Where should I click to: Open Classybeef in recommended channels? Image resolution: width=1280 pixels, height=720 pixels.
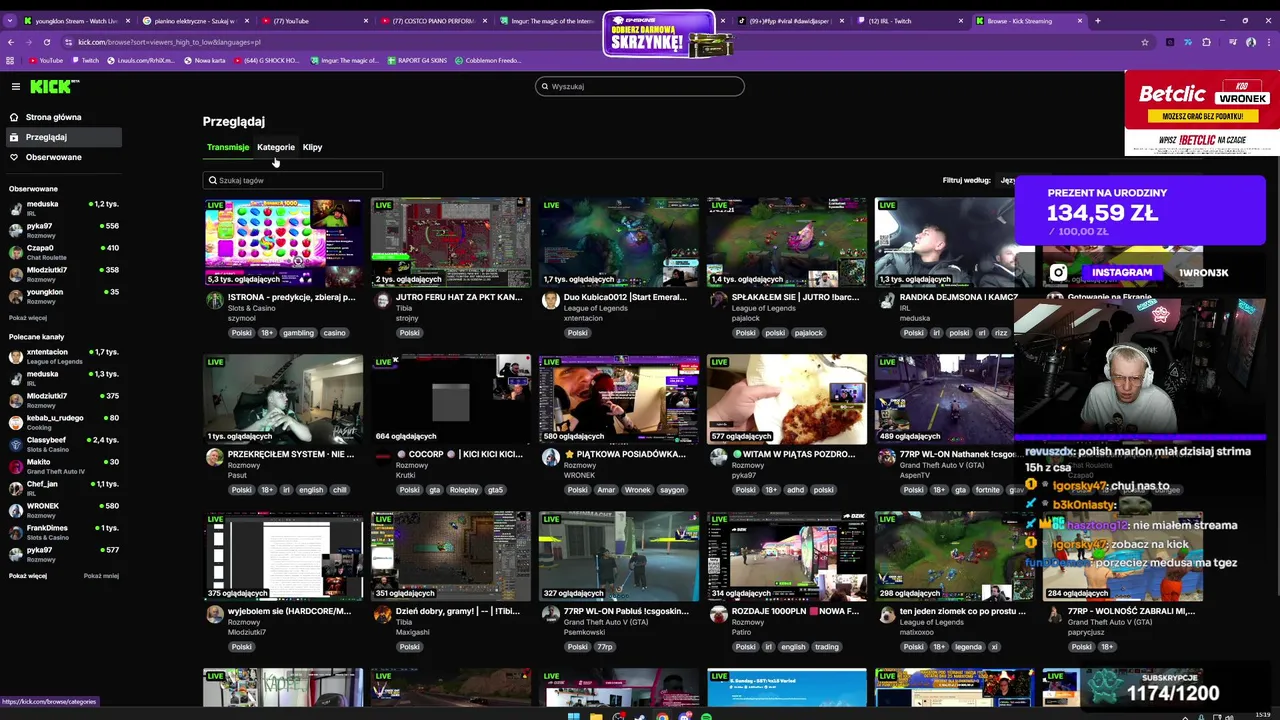(64, 444)
